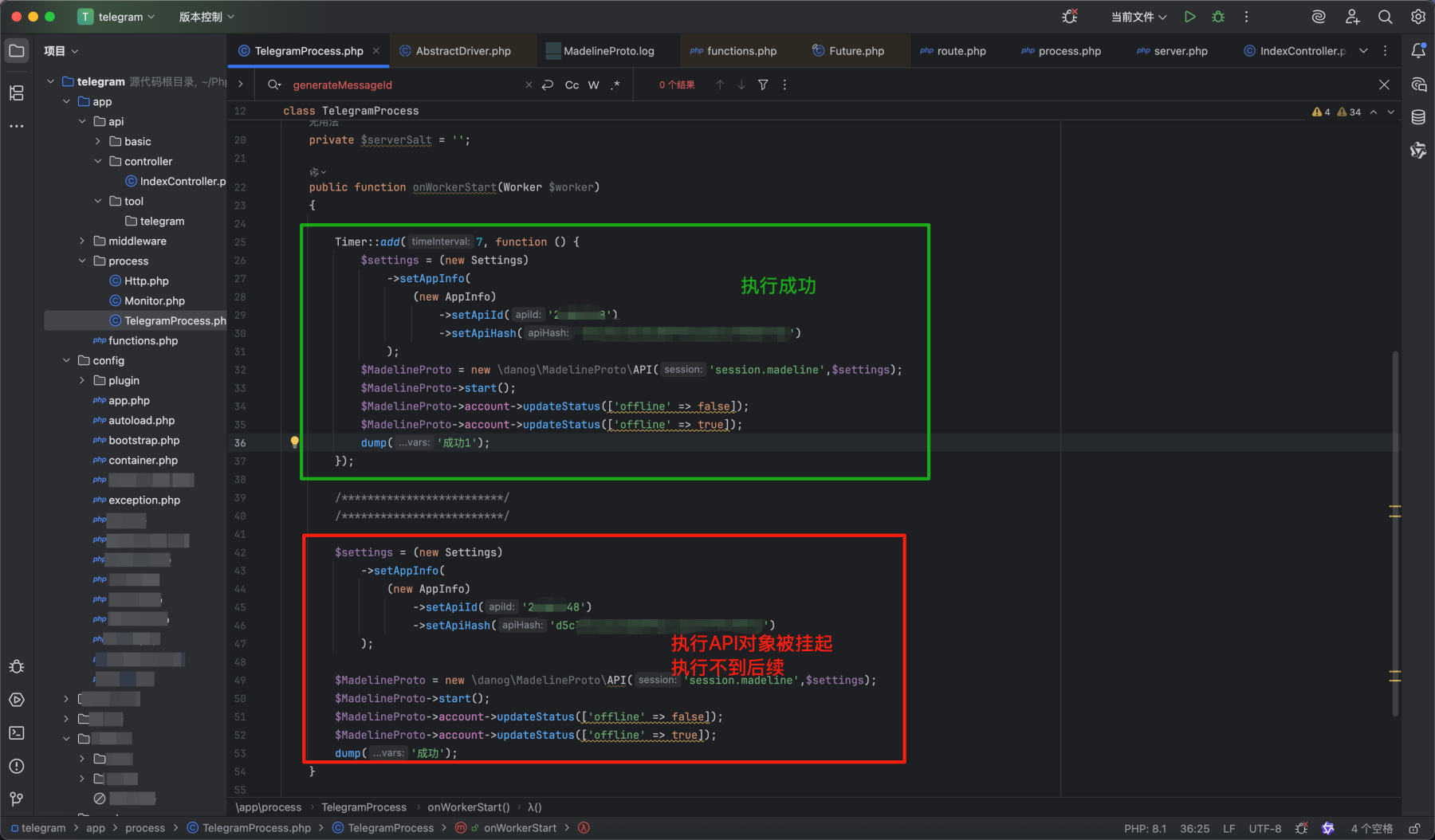1435x840 pixels.
Task: Click the search field containing generateMessageId
Action: click(403, 84)
